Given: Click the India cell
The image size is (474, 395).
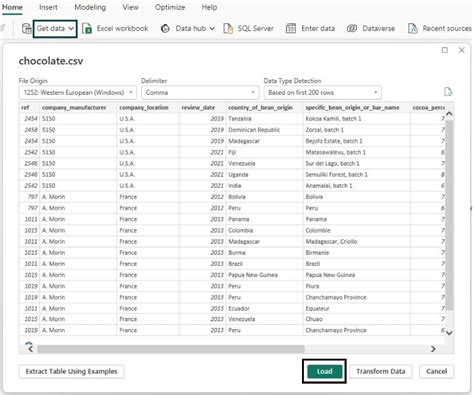Looking at the screenshot, I should point(265,186).
